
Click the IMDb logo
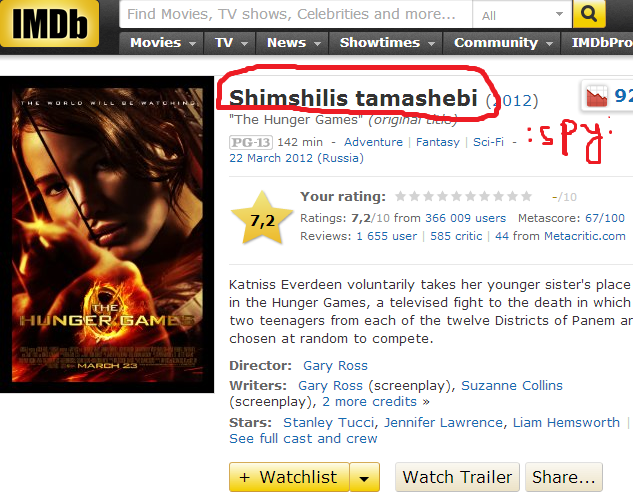pos(49,23)
